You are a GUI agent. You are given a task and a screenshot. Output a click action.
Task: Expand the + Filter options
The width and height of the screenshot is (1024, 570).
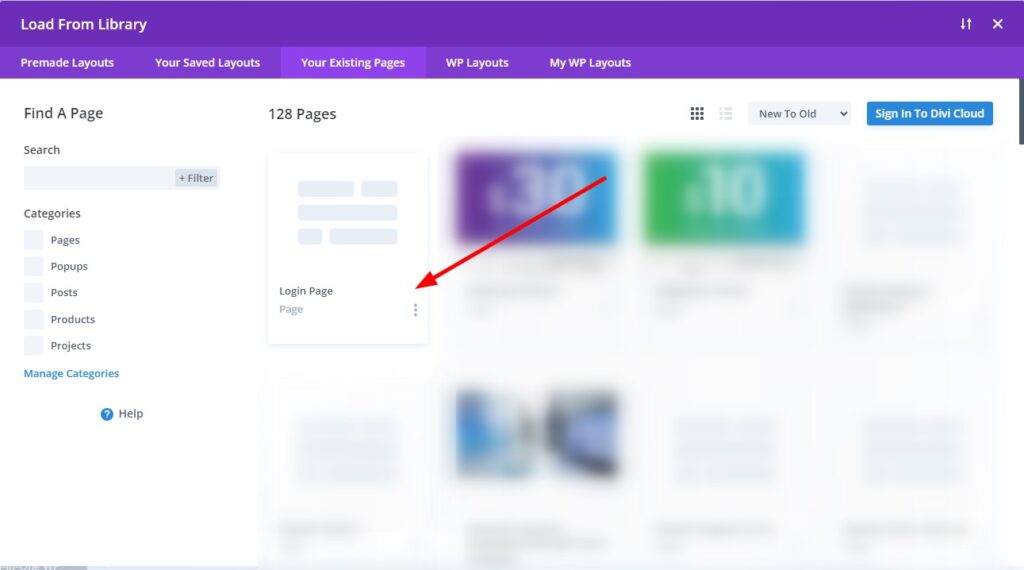point(196,178)
